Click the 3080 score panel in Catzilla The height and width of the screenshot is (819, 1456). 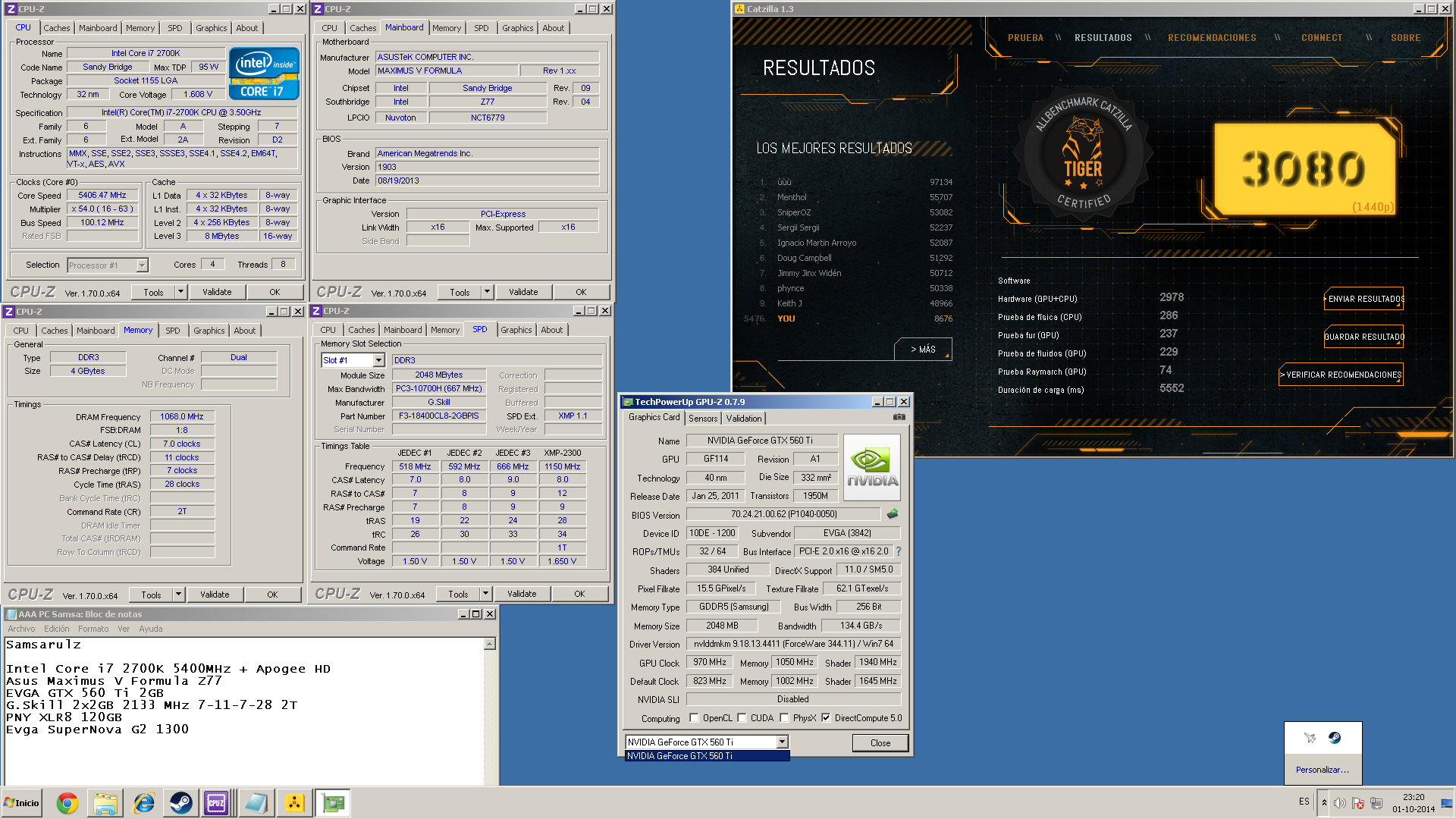click(x=1304, y=170)
